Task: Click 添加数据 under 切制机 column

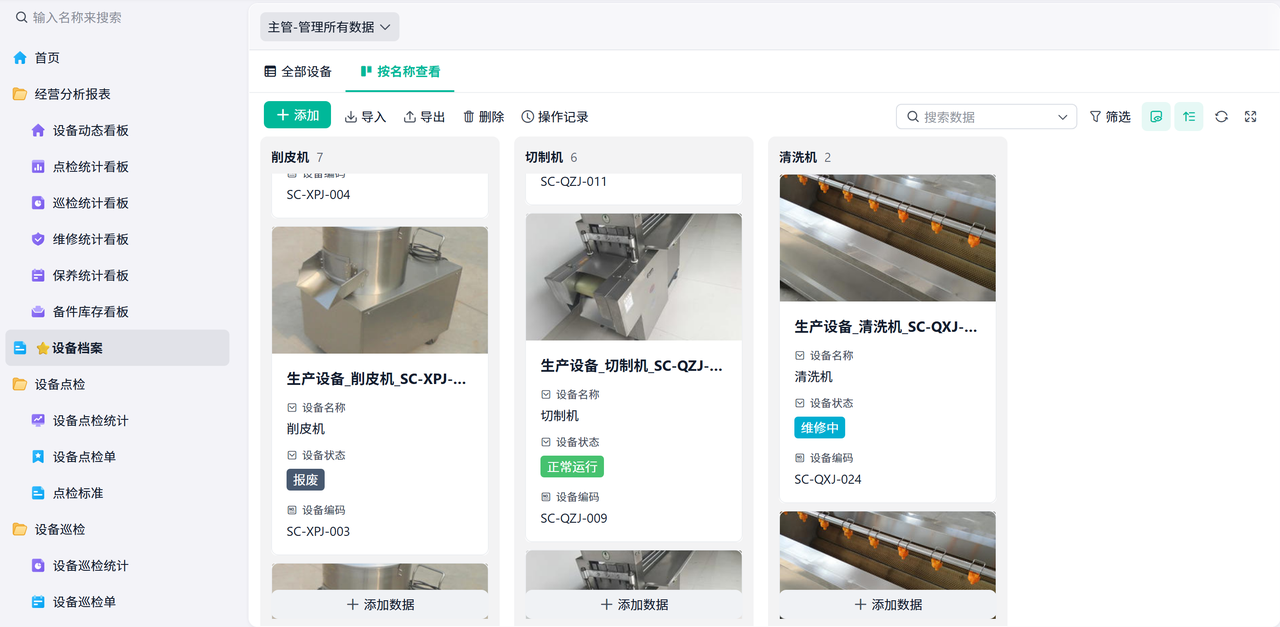Action: pyautogui.click(x=634, y=605)
